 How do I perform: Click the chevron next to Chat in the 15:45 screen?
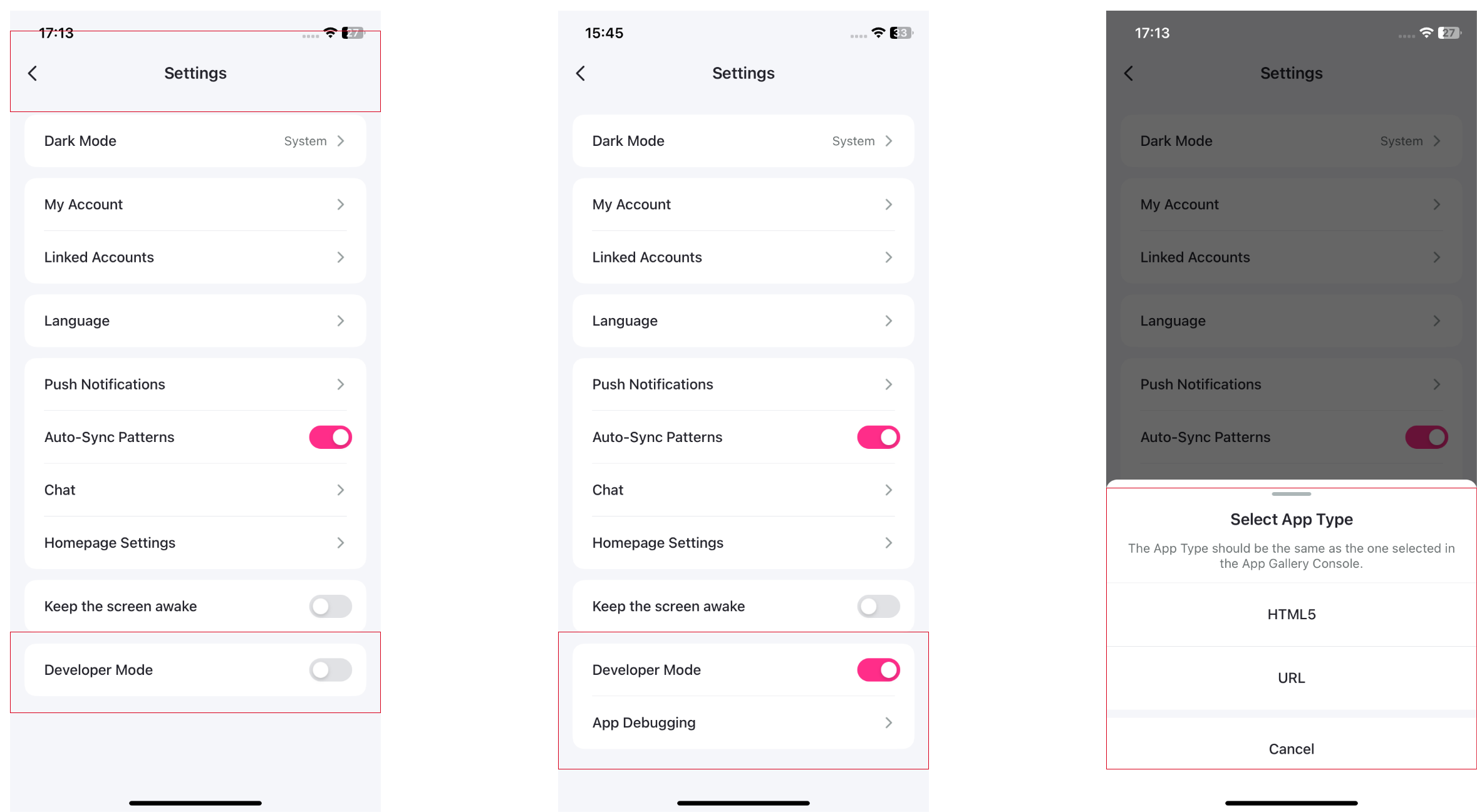tap(888, 490)
